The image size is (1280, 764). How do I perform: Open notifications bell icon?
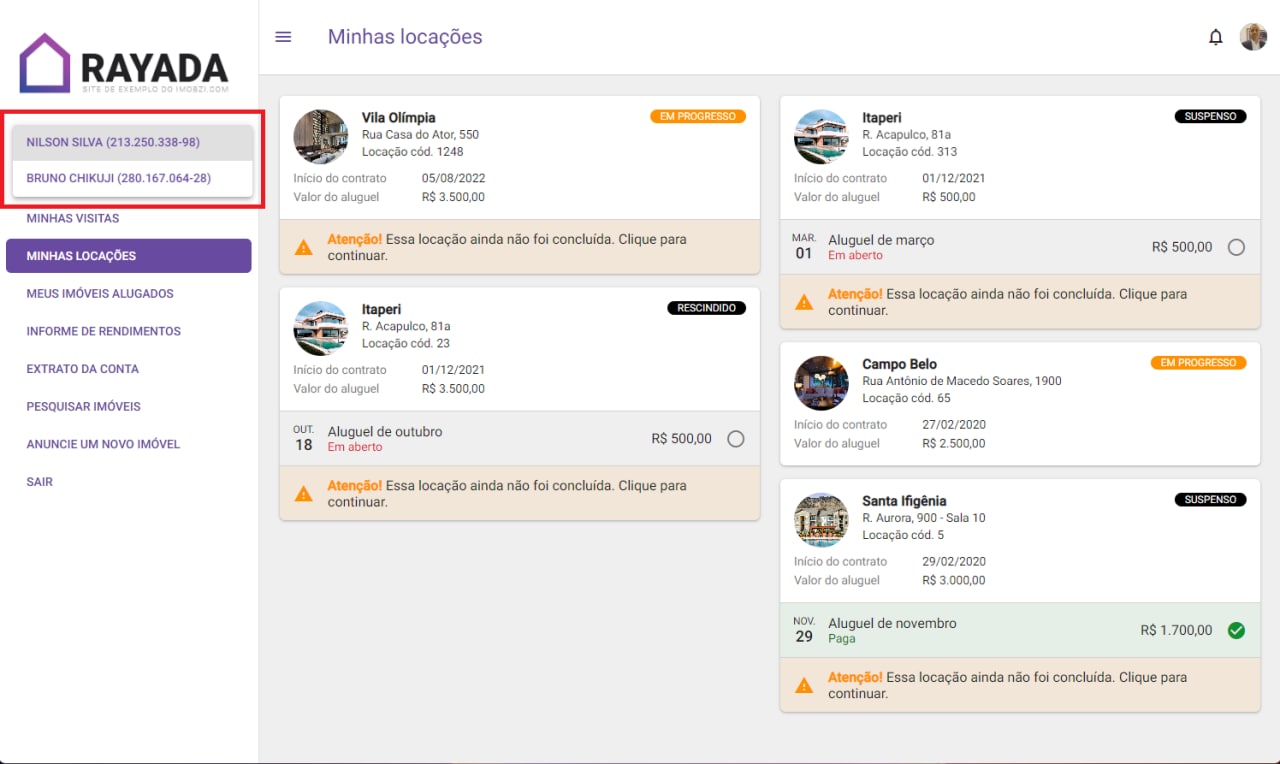[x=1216, y=37]
